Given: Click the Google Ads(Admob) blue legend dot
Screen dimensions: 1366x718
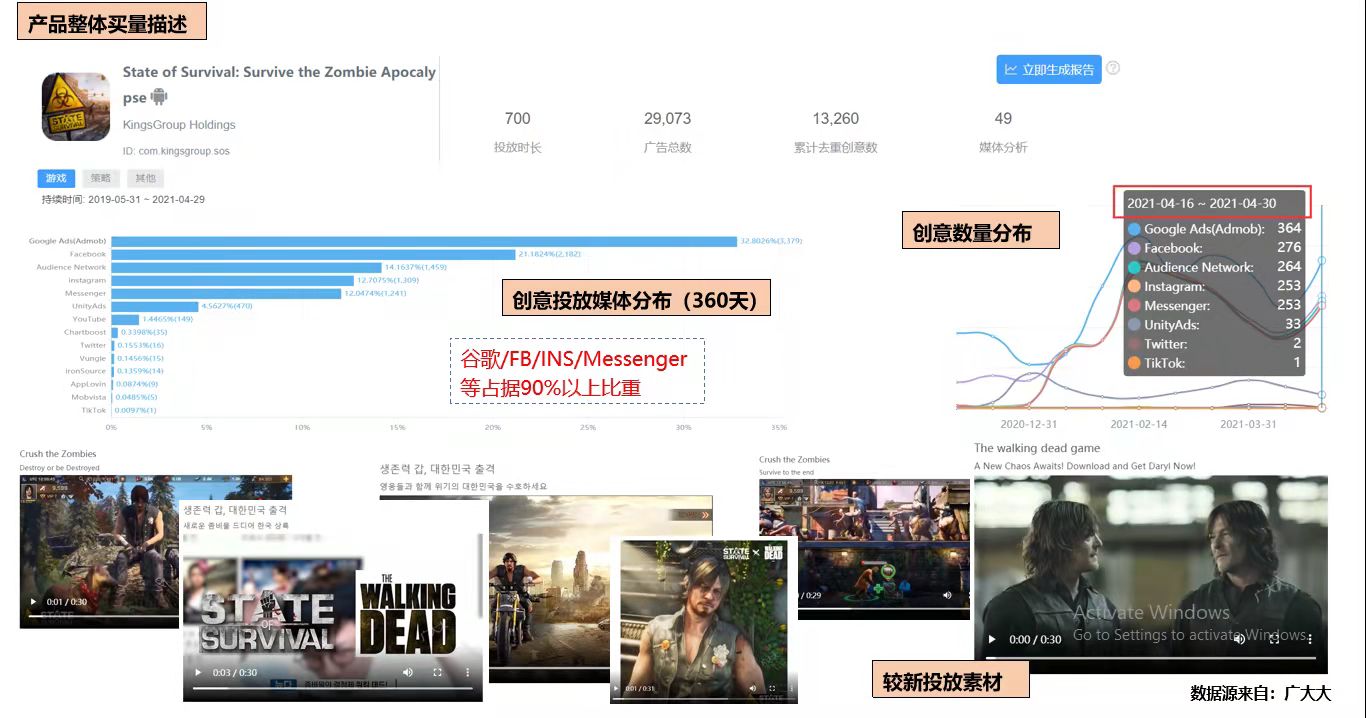Looking at the screenshot, I should click(x=1134, y=229).
